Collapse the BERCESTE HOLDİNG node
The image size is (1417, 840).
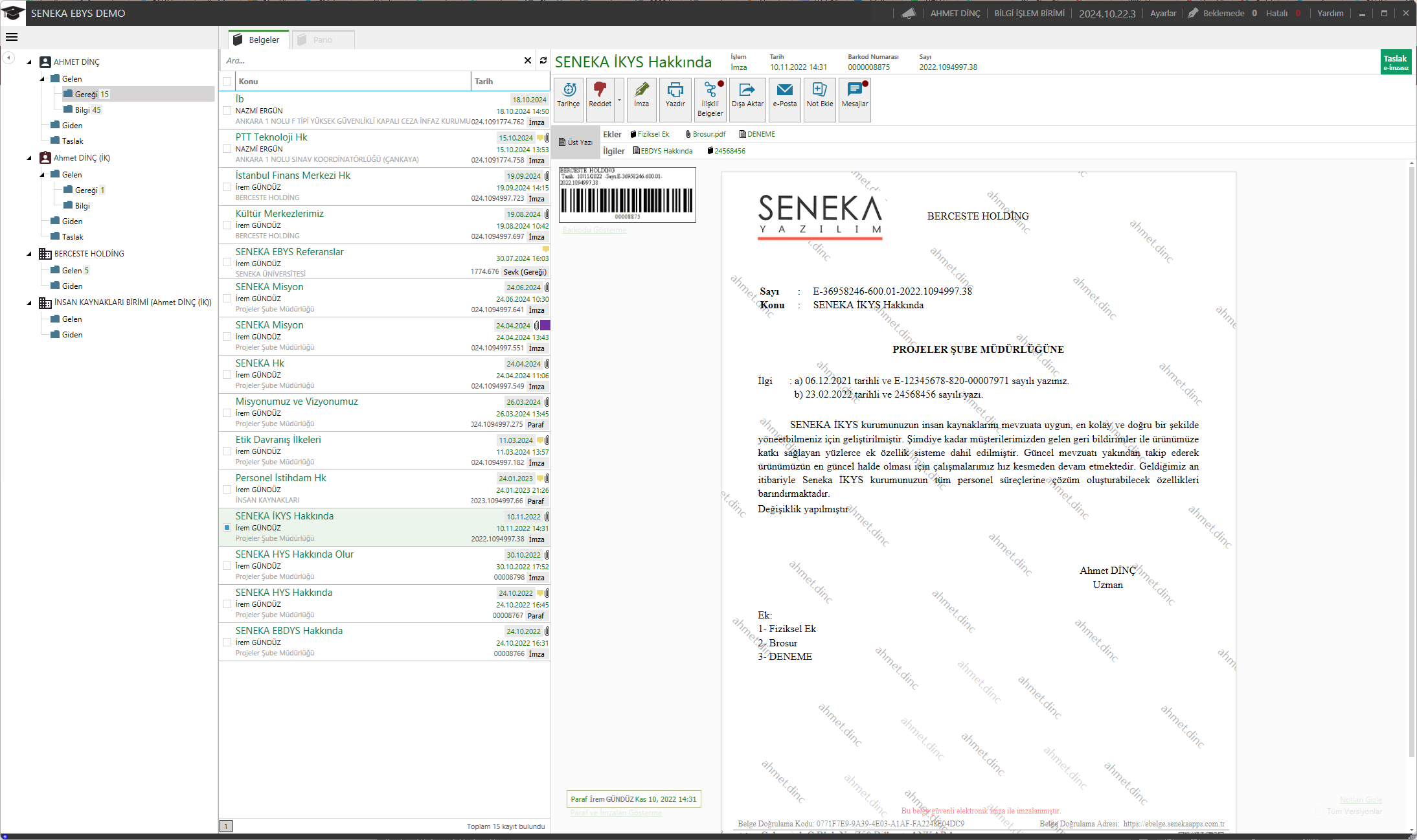click(x=28, y=253)
